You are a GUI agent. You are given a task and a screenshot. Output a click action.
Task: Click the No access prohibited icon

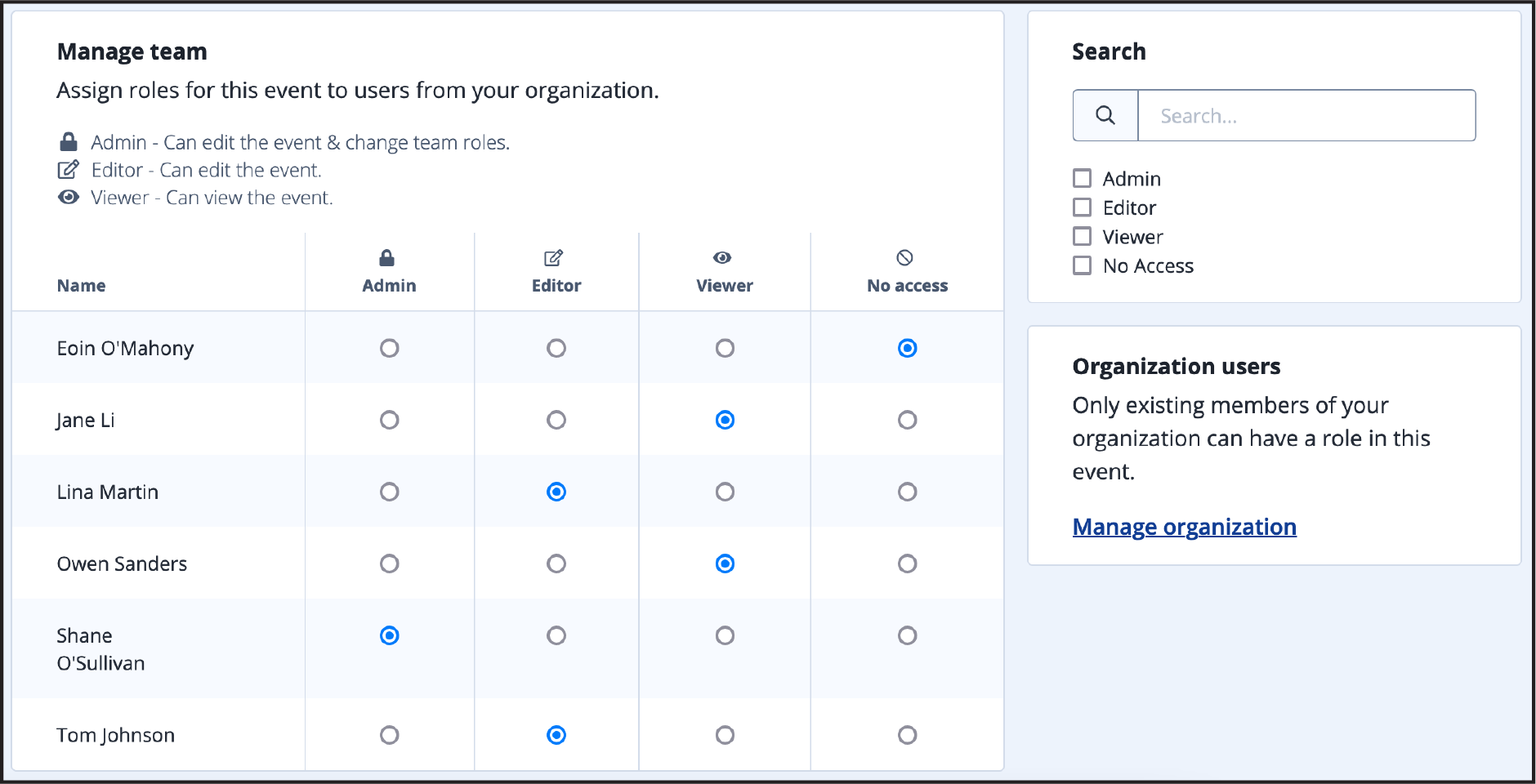coord(904,258)
